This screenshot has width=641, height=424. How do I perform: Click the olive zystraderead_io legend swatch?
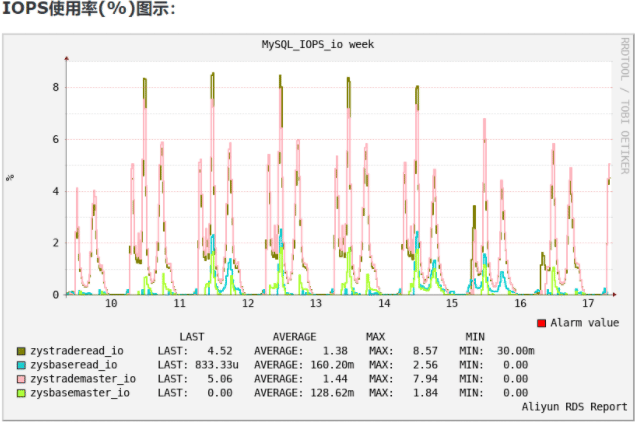(21, 351)
